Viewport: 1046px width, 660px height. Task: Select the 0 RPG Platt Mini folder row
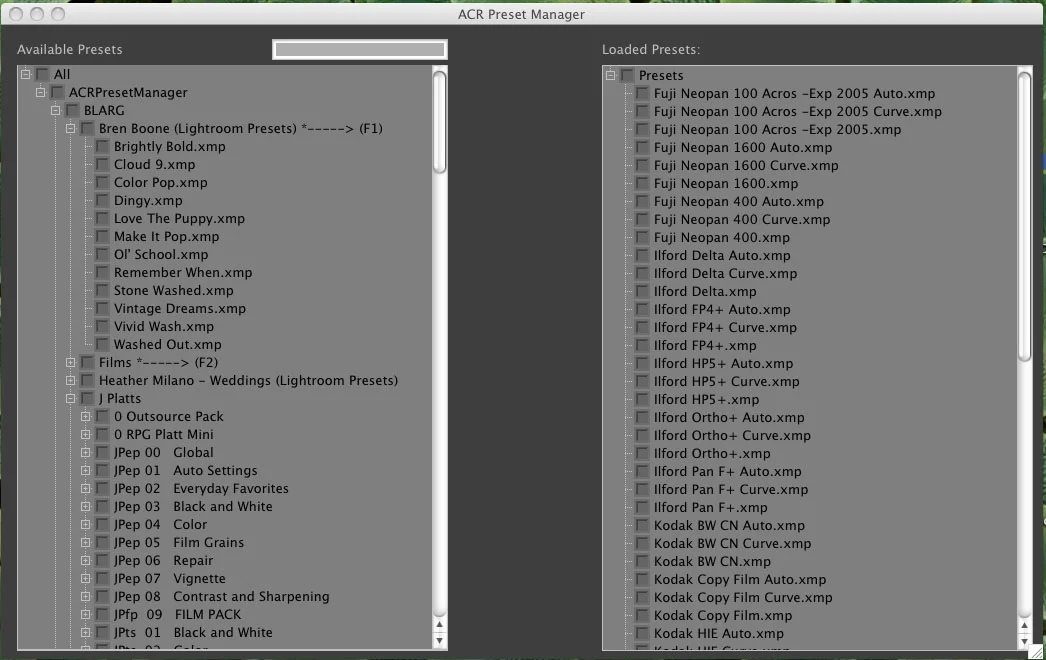point(163,434)
